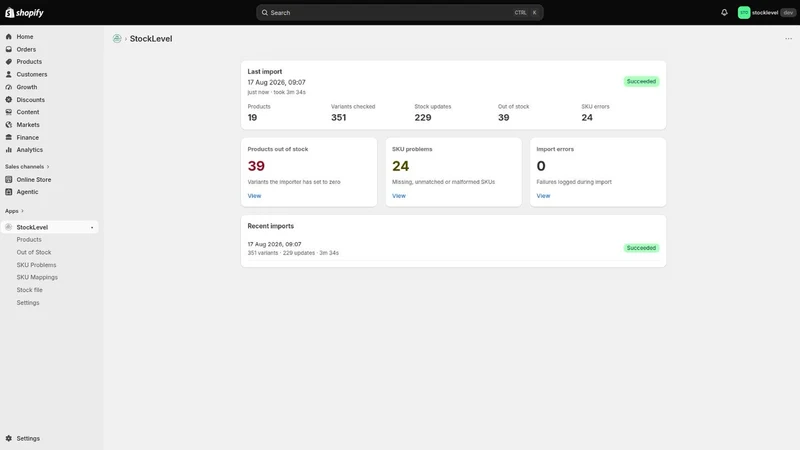Click the Content icon
The width and height of the screenshot is (800, 450).
pyautogui.click(x=9, y=112)
